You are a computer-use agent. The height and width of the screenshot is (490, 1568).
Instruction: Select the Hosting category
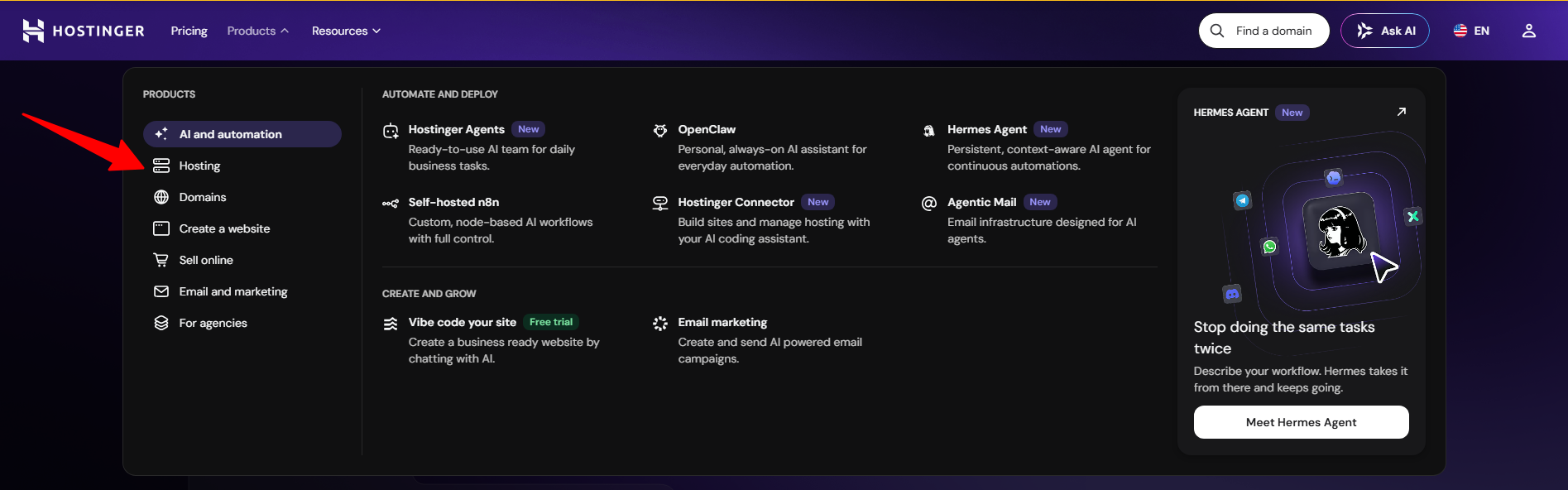(x=199, y=166)
